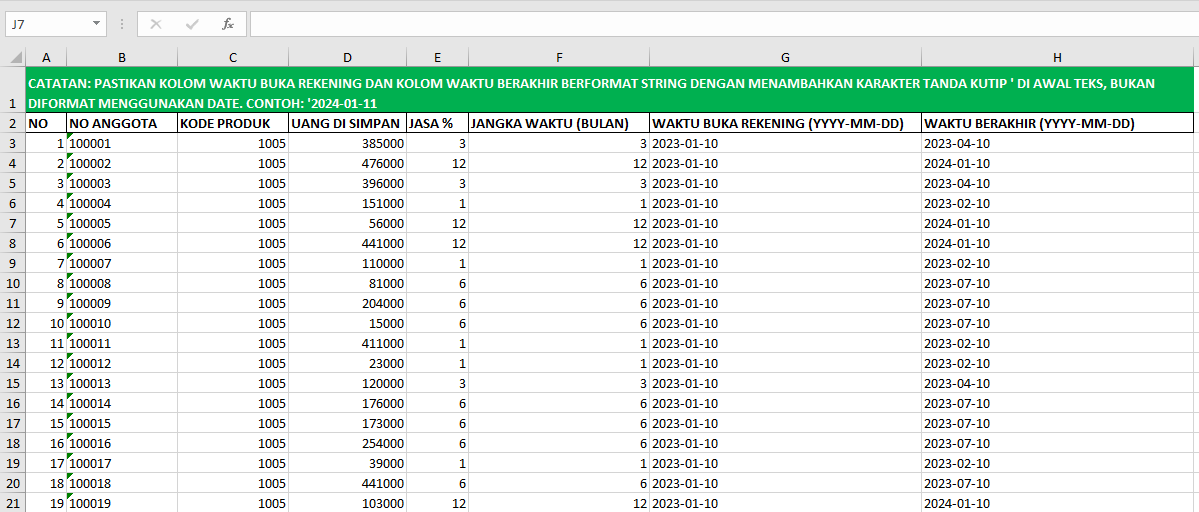Click the Select All corner triangle
This screenshot has width=1199, height=512.
(13, 57)
